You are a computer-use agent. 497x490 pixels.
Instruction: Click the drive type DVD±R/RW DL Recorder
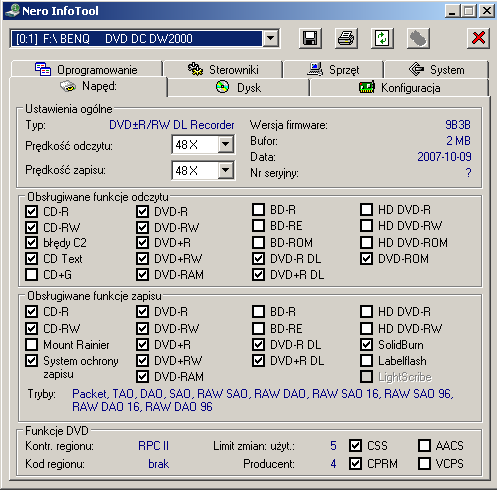coord(172,125)
